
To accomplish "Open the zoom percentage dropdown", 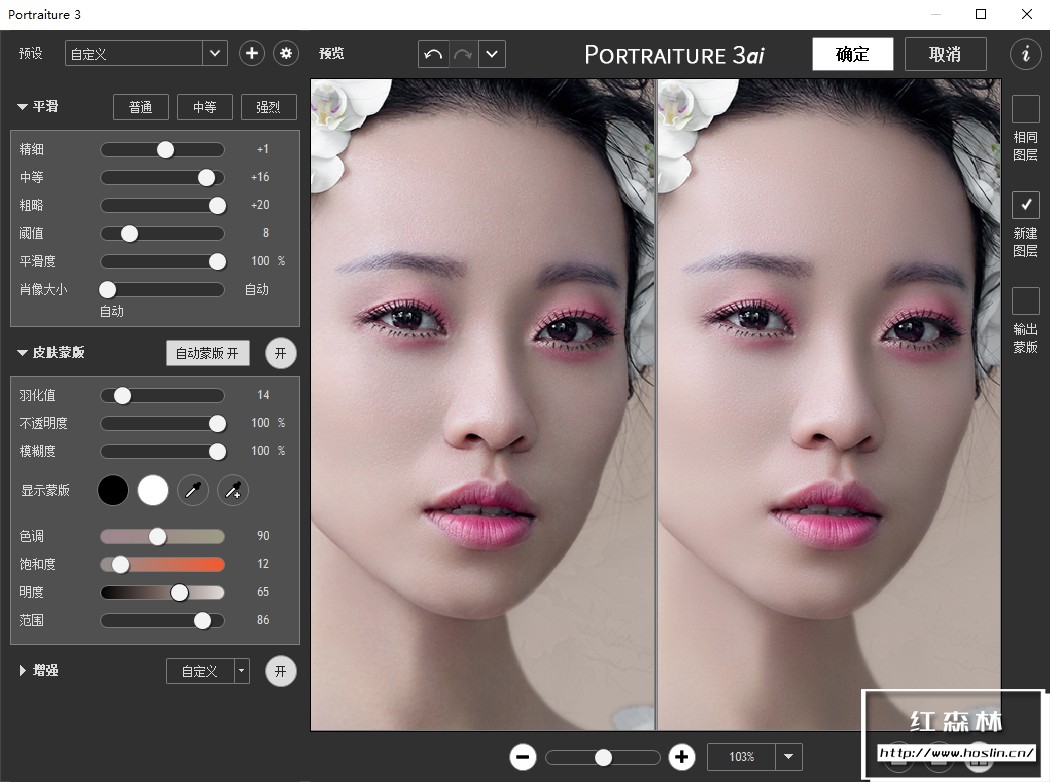I will pyautogui.click(x=788, y=757).
